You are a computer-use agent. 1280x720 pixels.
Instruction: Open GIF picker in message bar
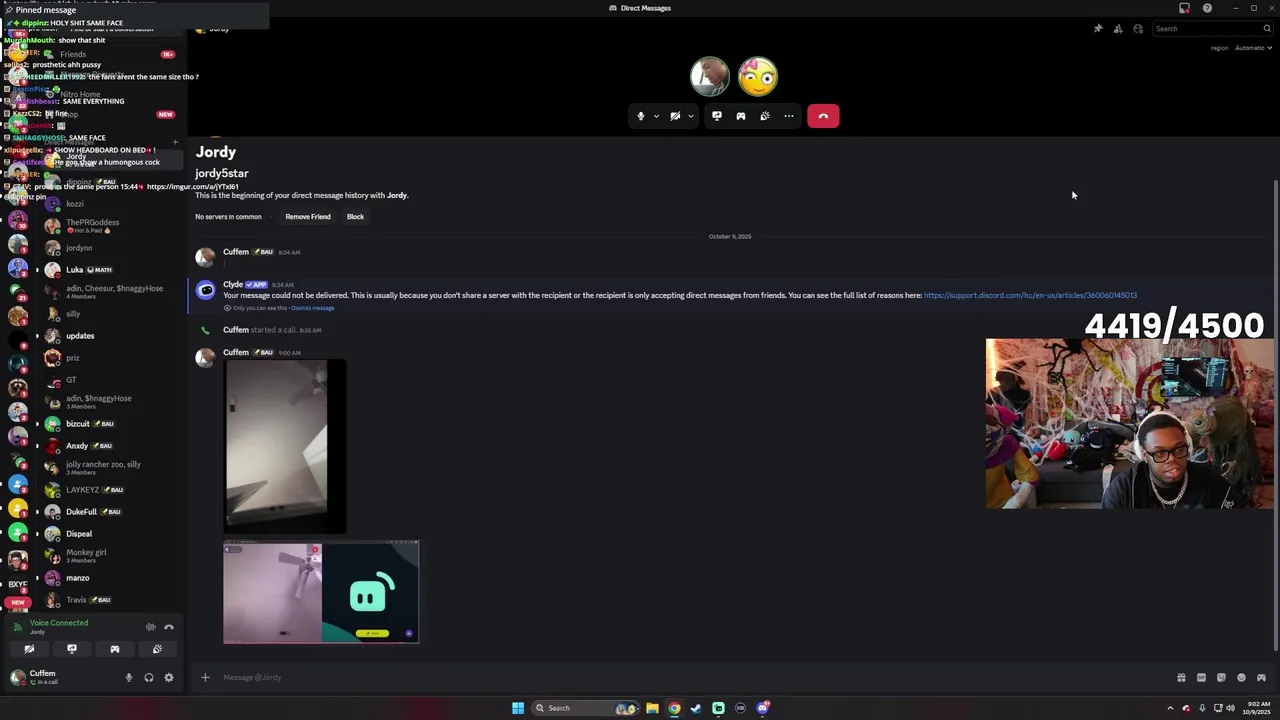coord(1201,677)
